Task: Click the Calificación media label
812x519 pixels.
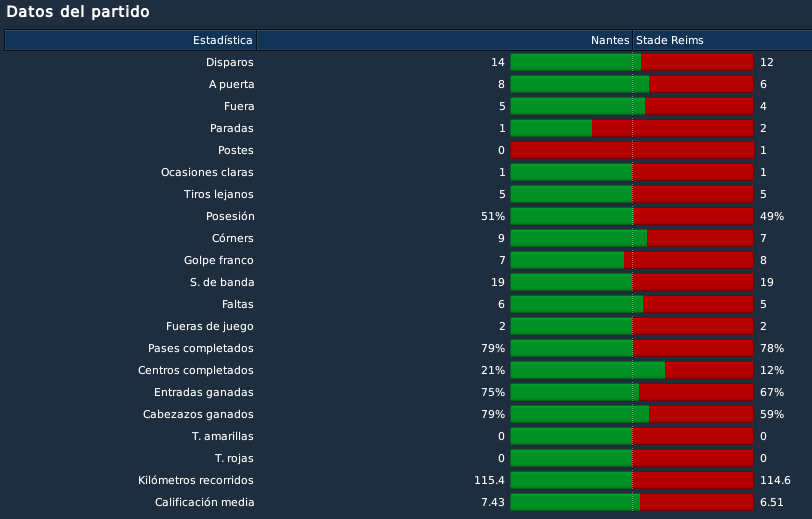Action: [205, 502]
